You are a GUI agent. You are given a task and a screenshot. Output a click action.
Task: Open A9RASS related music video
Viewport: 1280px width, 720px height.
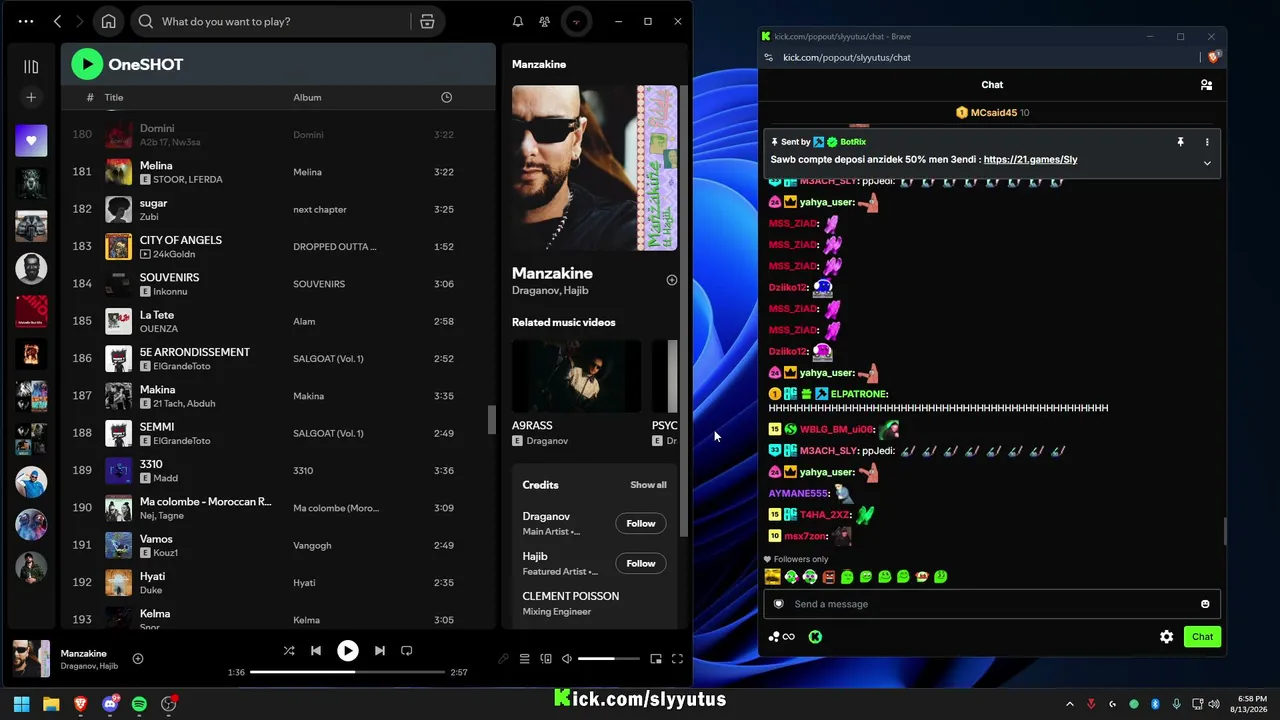tap(576, 392)
